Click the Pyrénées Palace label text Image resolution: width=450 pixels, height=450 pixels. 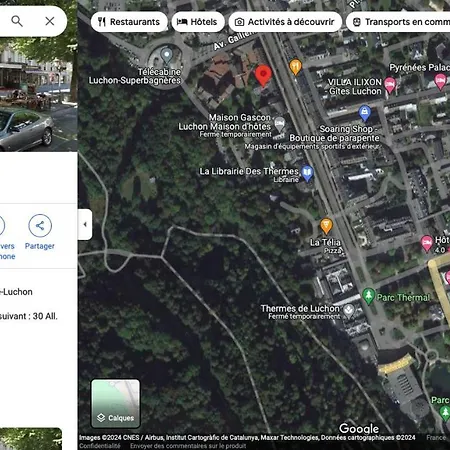420,67
